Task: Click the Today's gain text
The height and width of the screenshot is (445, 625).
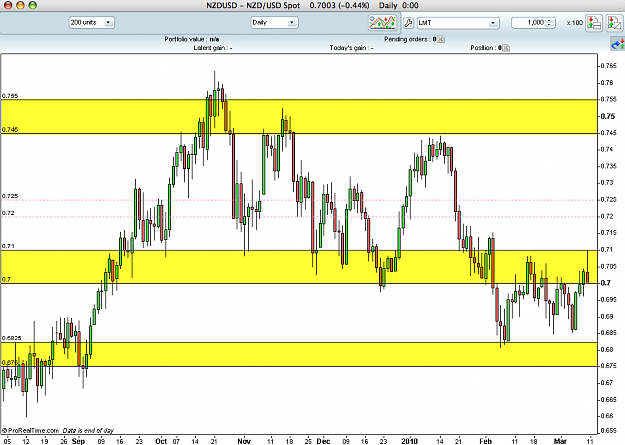Action: click(351, 48)
